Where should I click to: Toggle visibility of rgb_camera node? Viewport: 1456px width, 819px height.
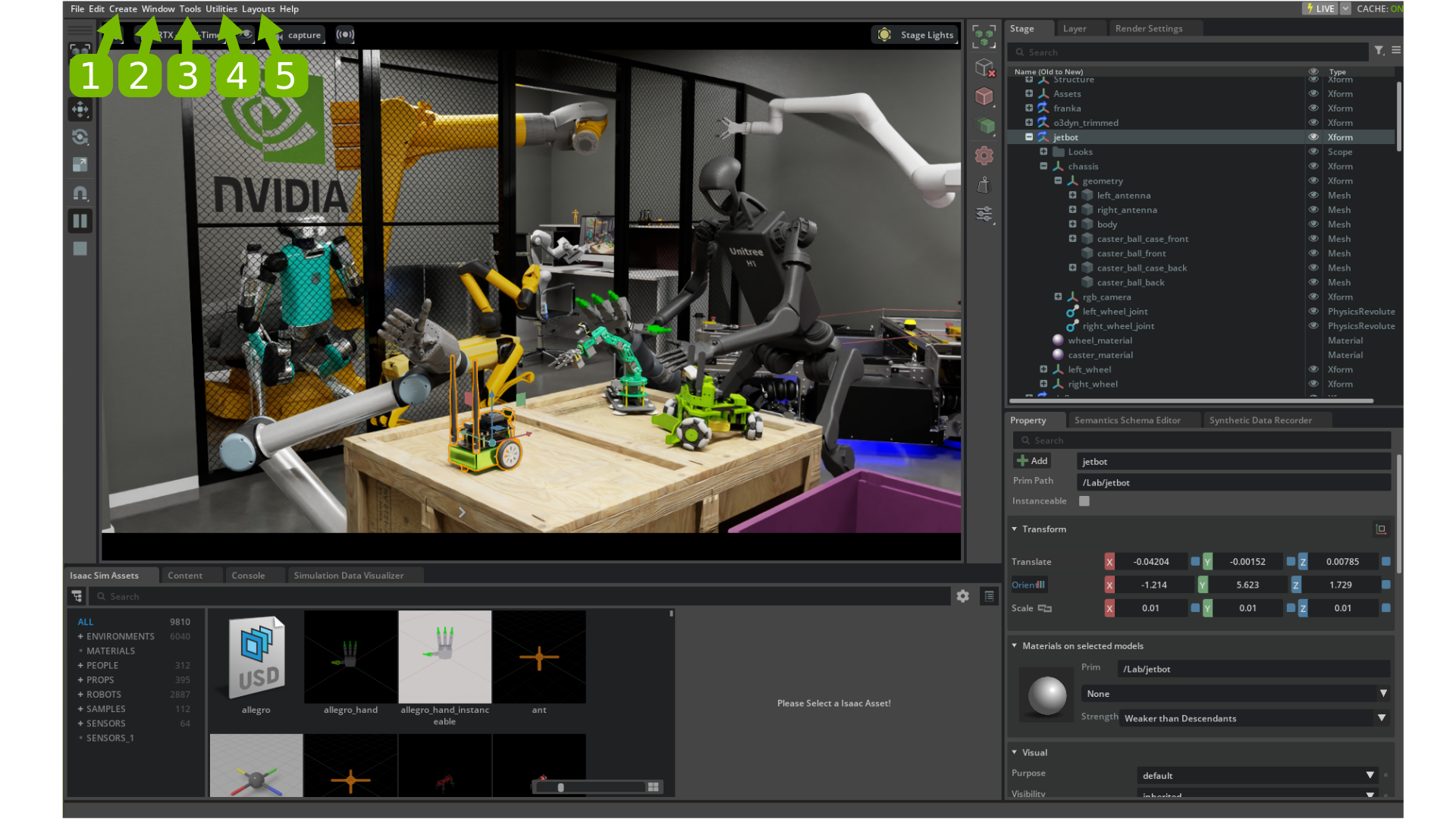[1314, 296]
